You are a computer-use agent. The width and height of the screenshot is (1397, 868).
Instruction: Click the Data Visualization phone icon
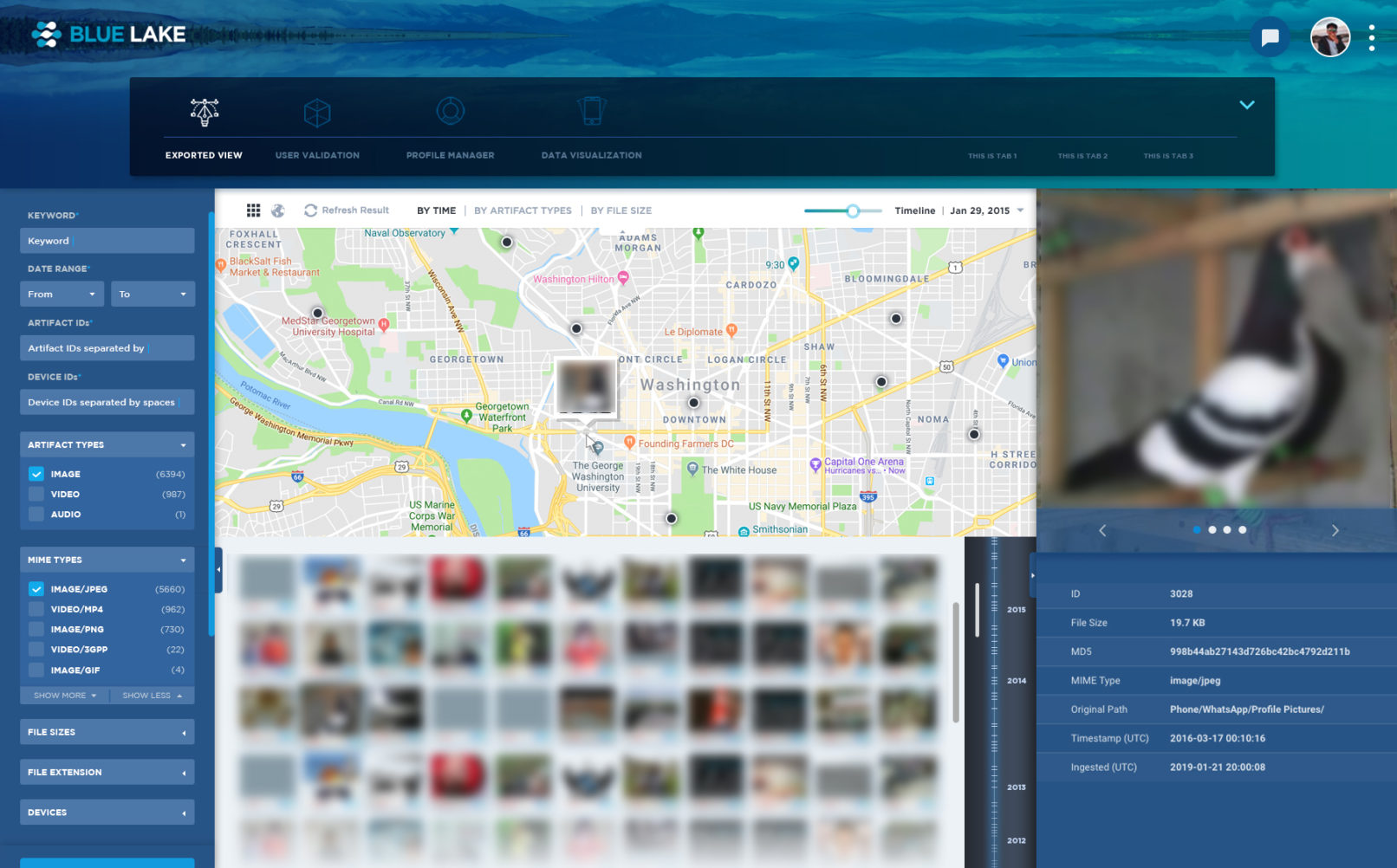click(x=591, y=111)
